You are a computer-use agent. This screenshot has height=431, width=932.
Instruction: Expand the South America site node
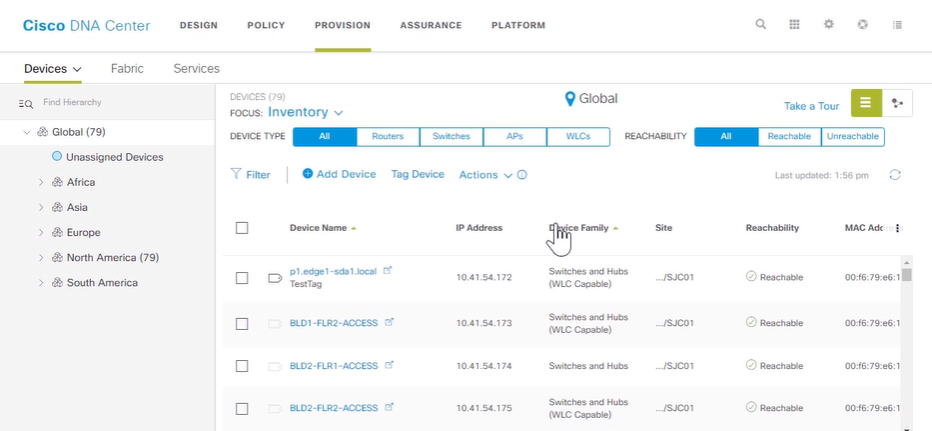coord(41,282)
